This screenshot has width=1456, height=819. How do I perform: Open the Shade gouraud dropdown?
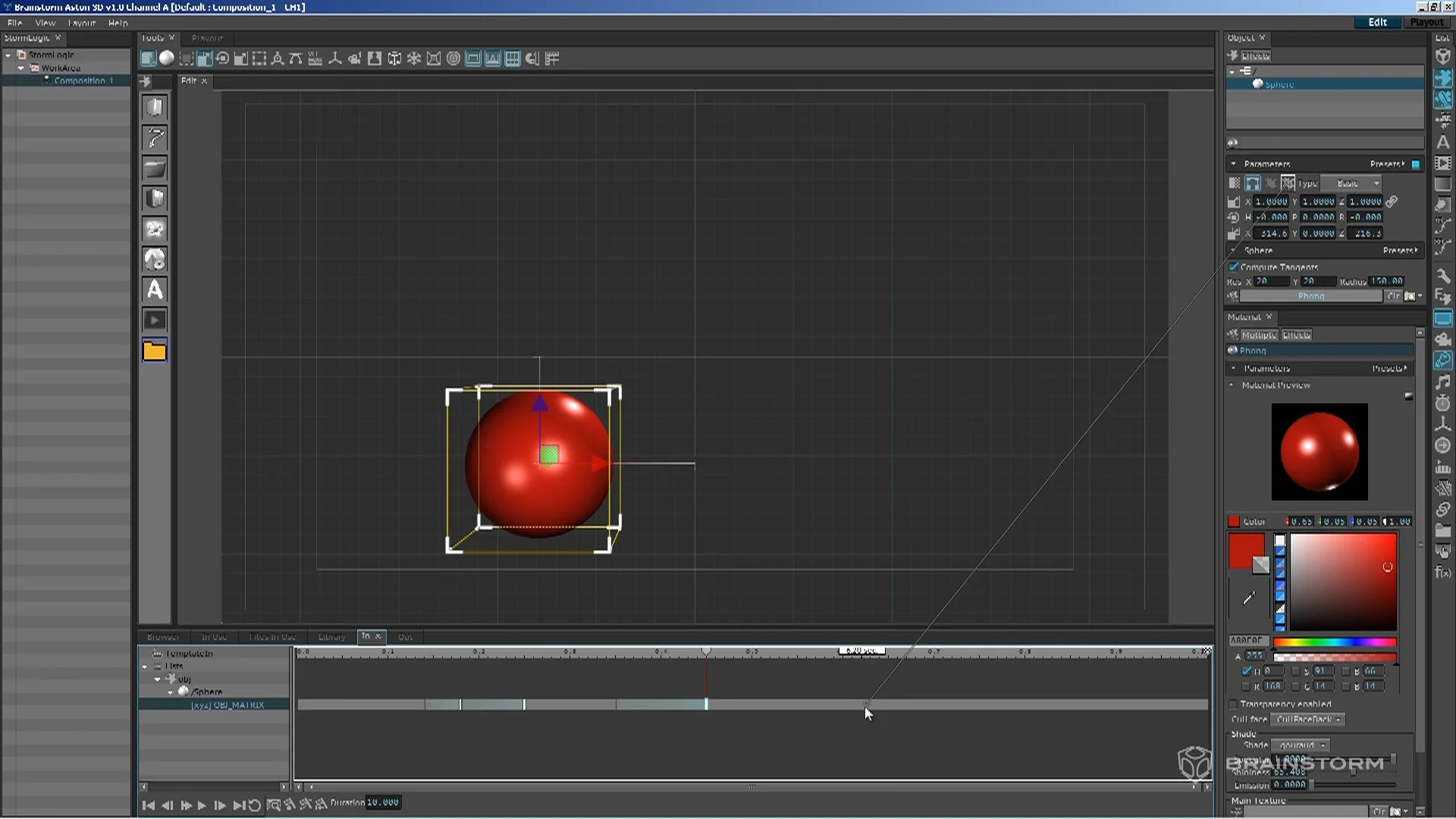click(x=1300, y=745)
